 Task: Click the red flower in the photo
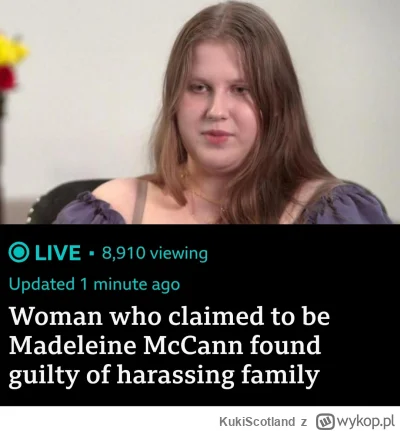[7, 78]
